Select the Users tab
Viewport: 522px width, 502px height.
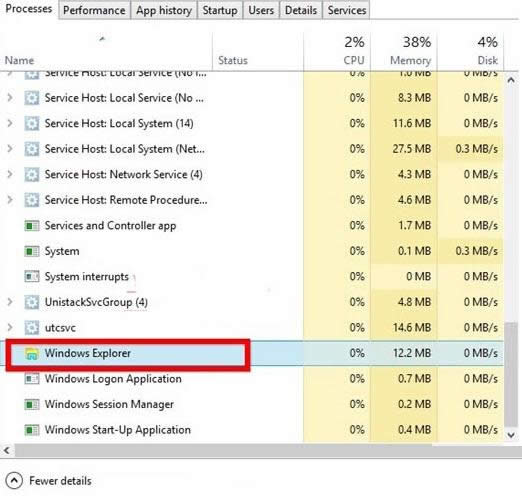click(261, 10)
